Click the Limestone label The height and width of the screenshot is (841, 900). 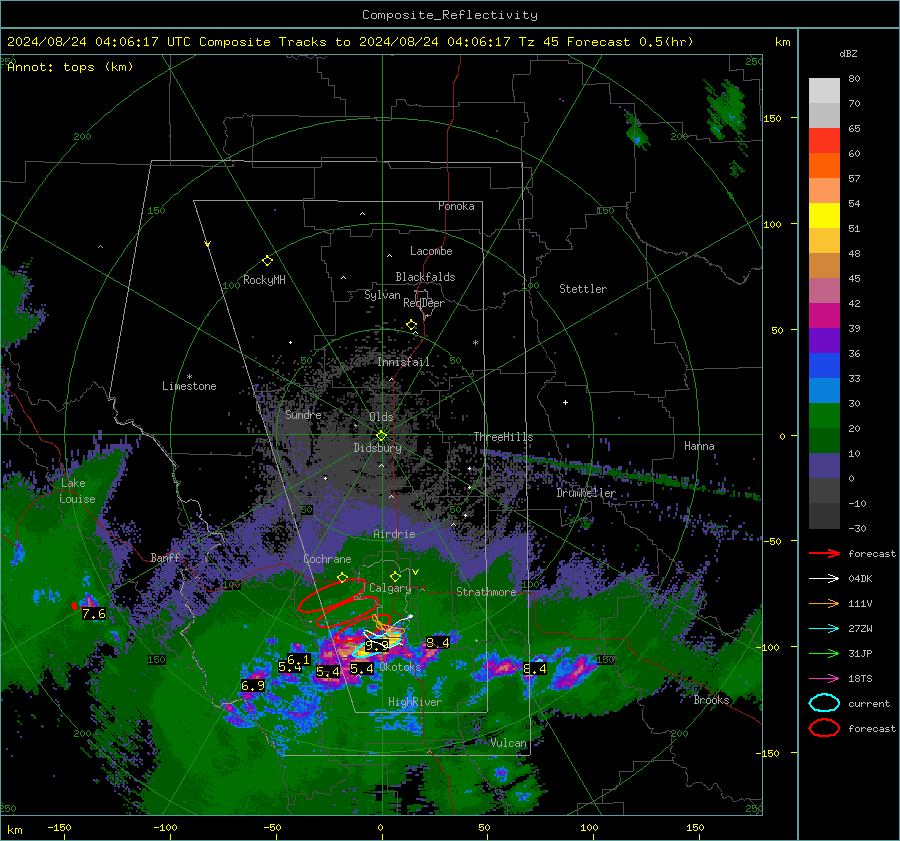[189, 386]
